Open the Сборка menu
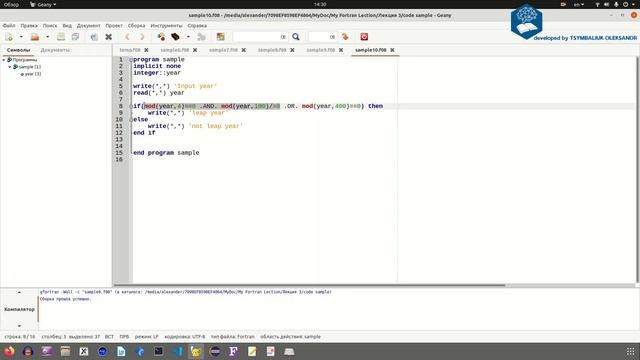 [x=136, y=25]
